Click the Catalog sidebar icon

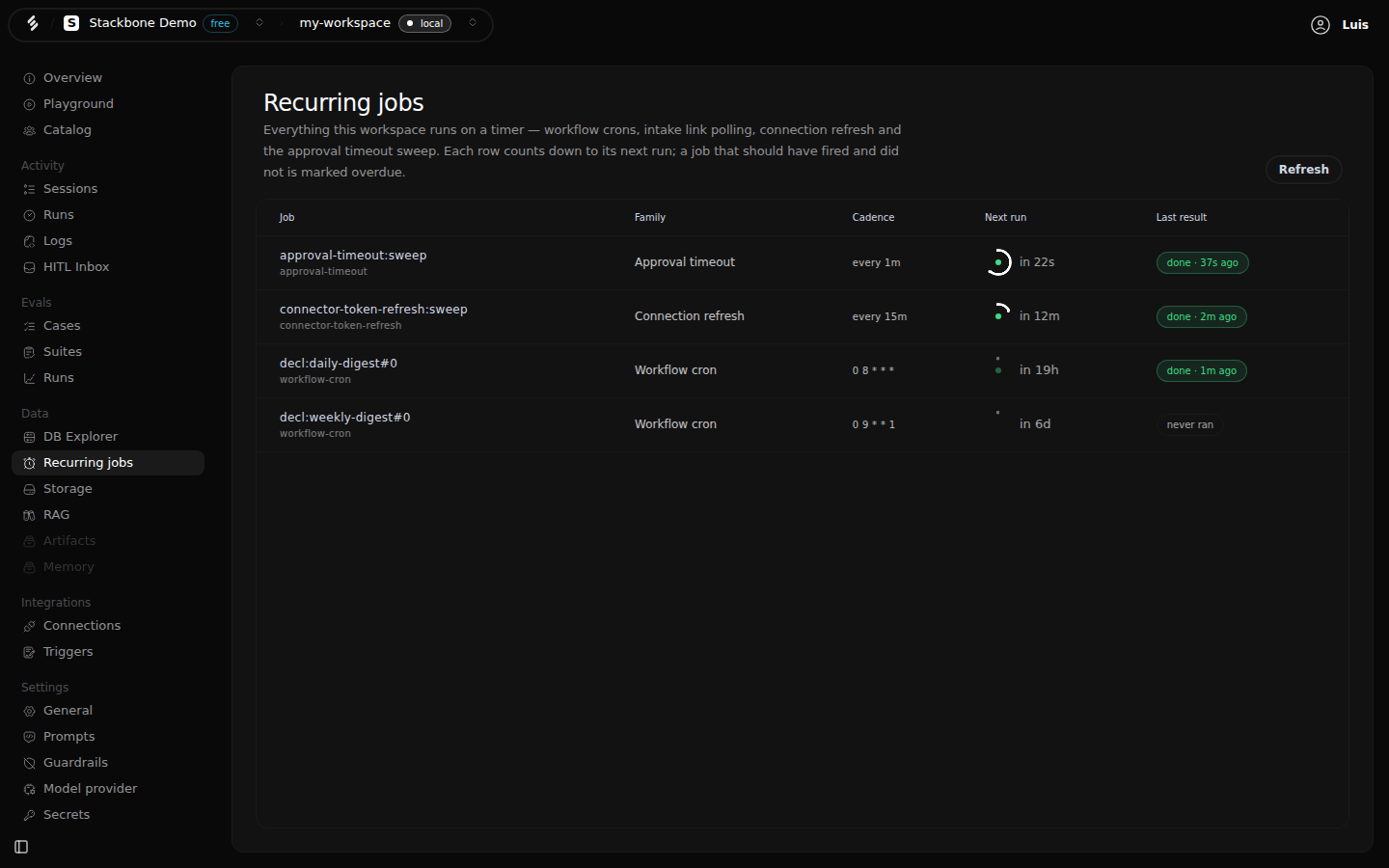click(x=29, y=130)
